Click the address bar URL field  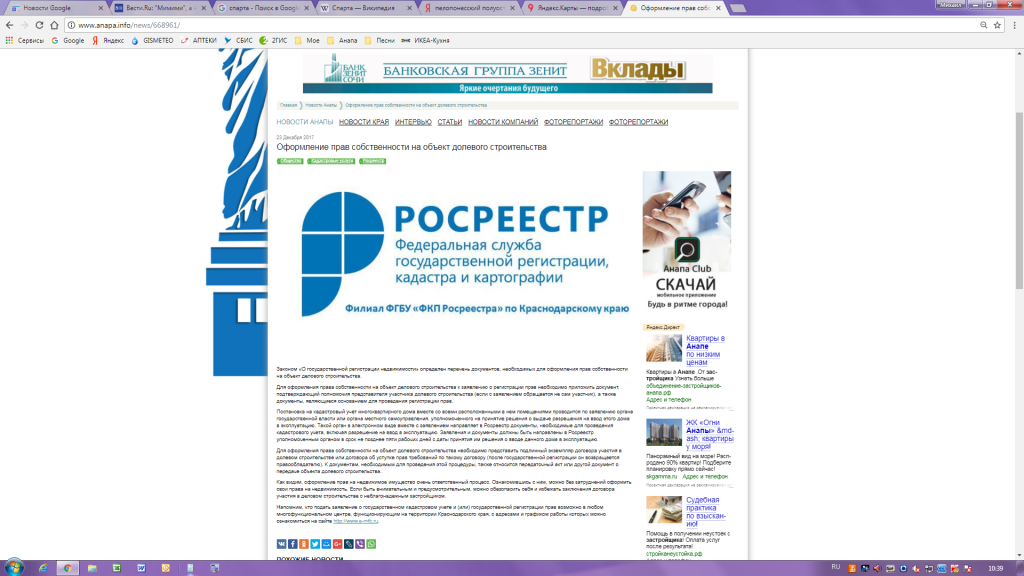tap(522, 25)
